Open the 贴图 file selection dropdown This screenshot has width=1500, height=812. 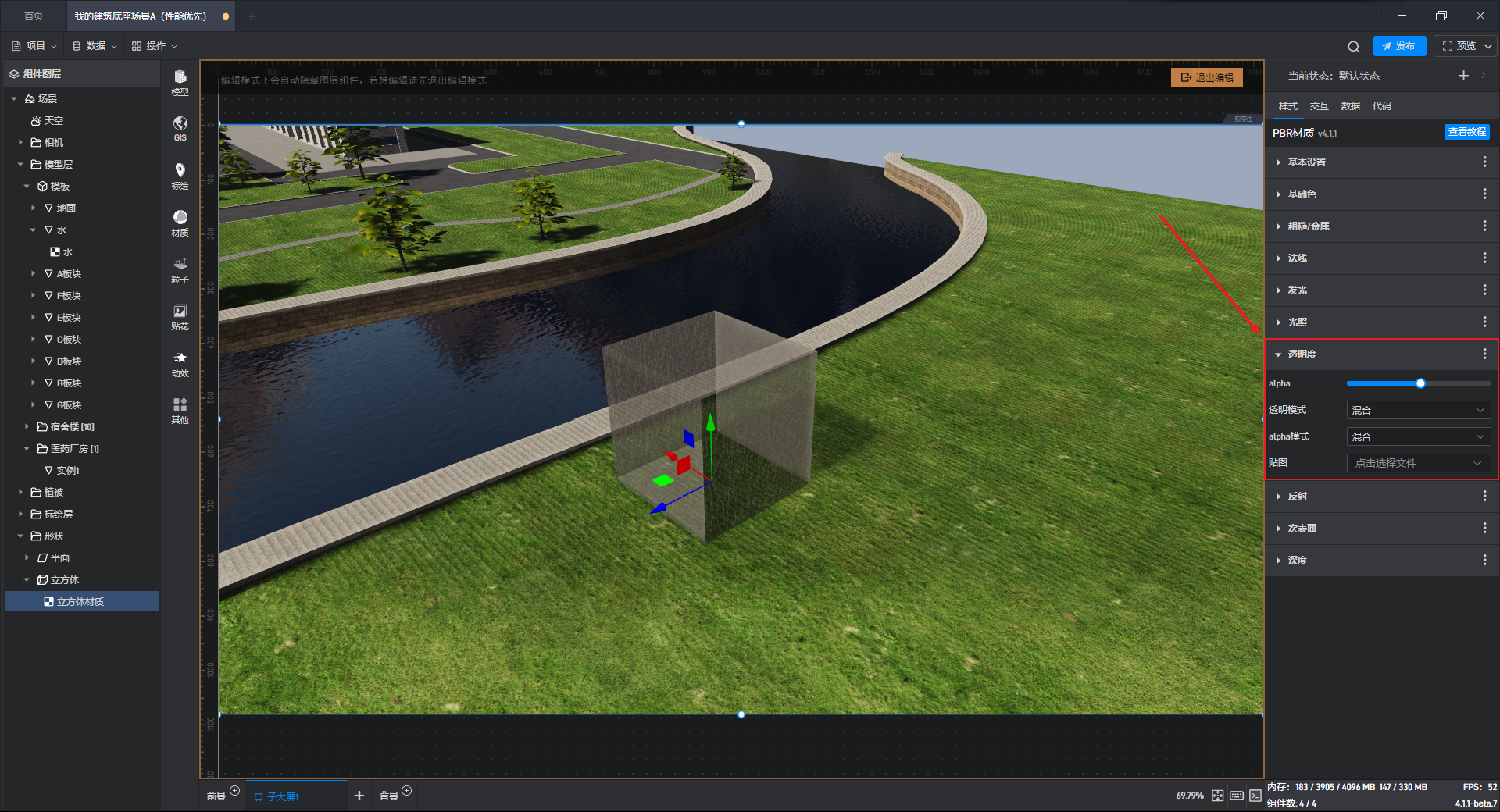click(1418, 463)
